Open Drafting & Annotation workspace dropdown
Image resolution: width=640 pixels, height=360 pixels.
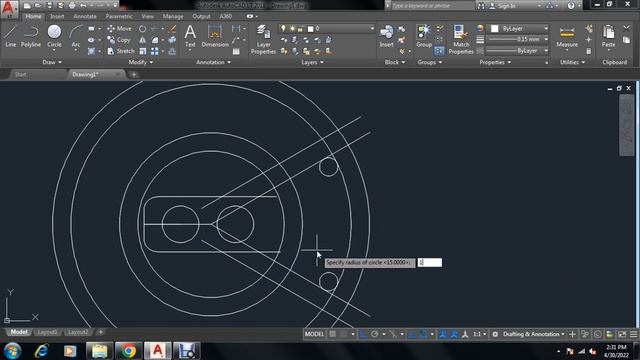(x=534, y=334)
